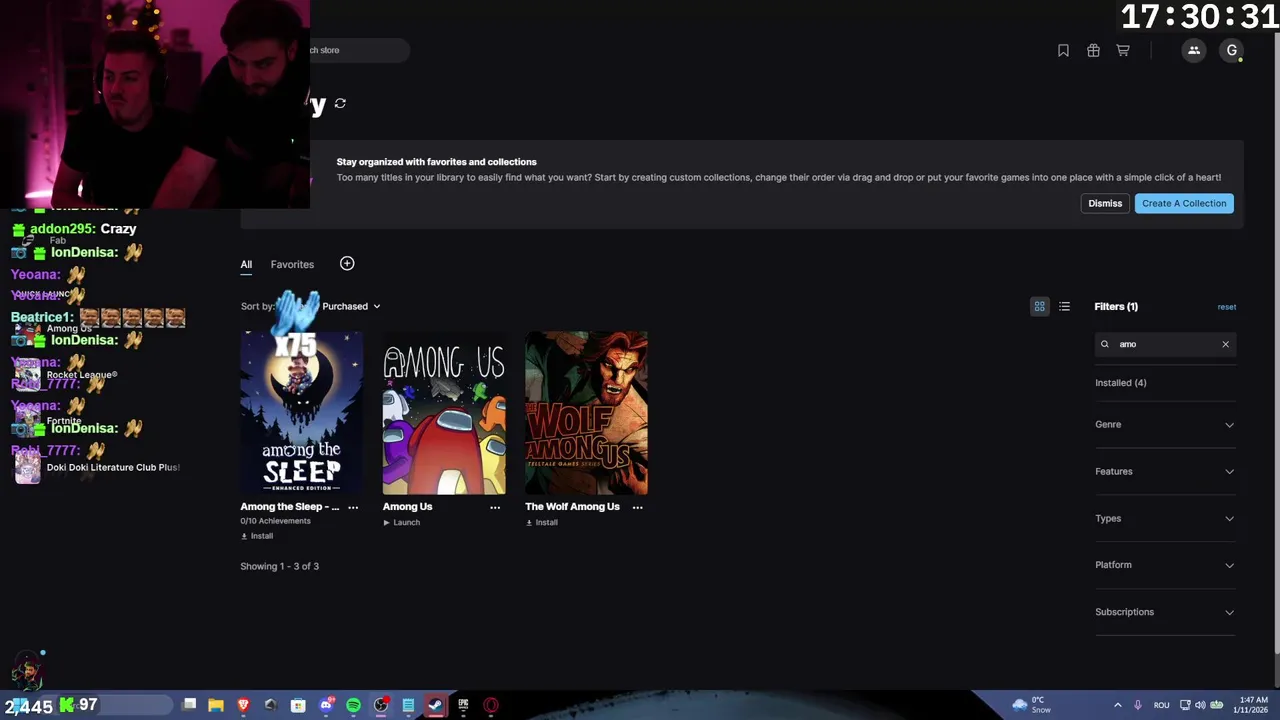
Task: Open the volume control in system tray
Action: coord(1200,705)
